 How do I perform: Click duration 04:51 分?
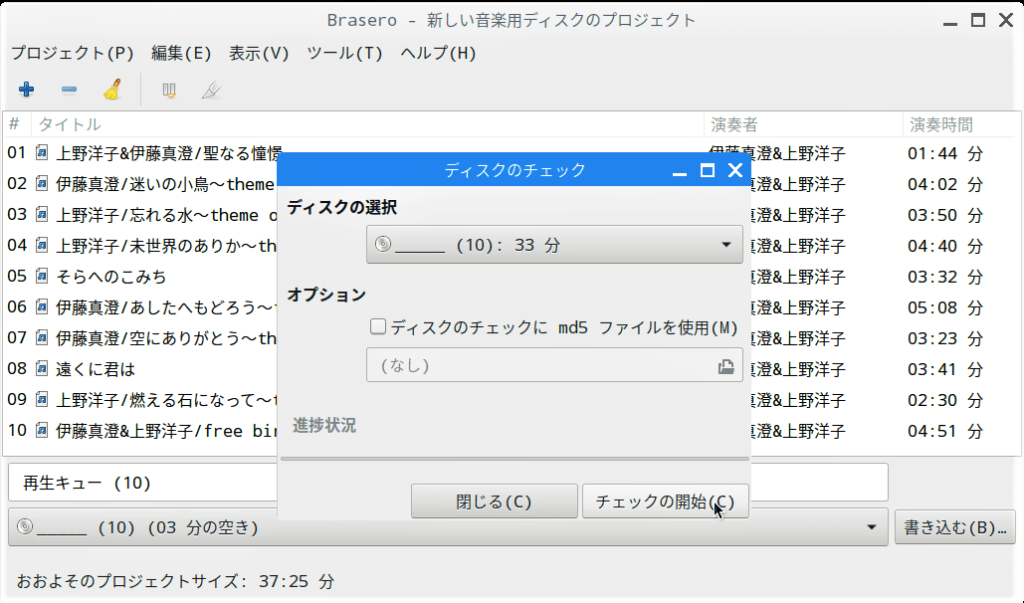945,431
